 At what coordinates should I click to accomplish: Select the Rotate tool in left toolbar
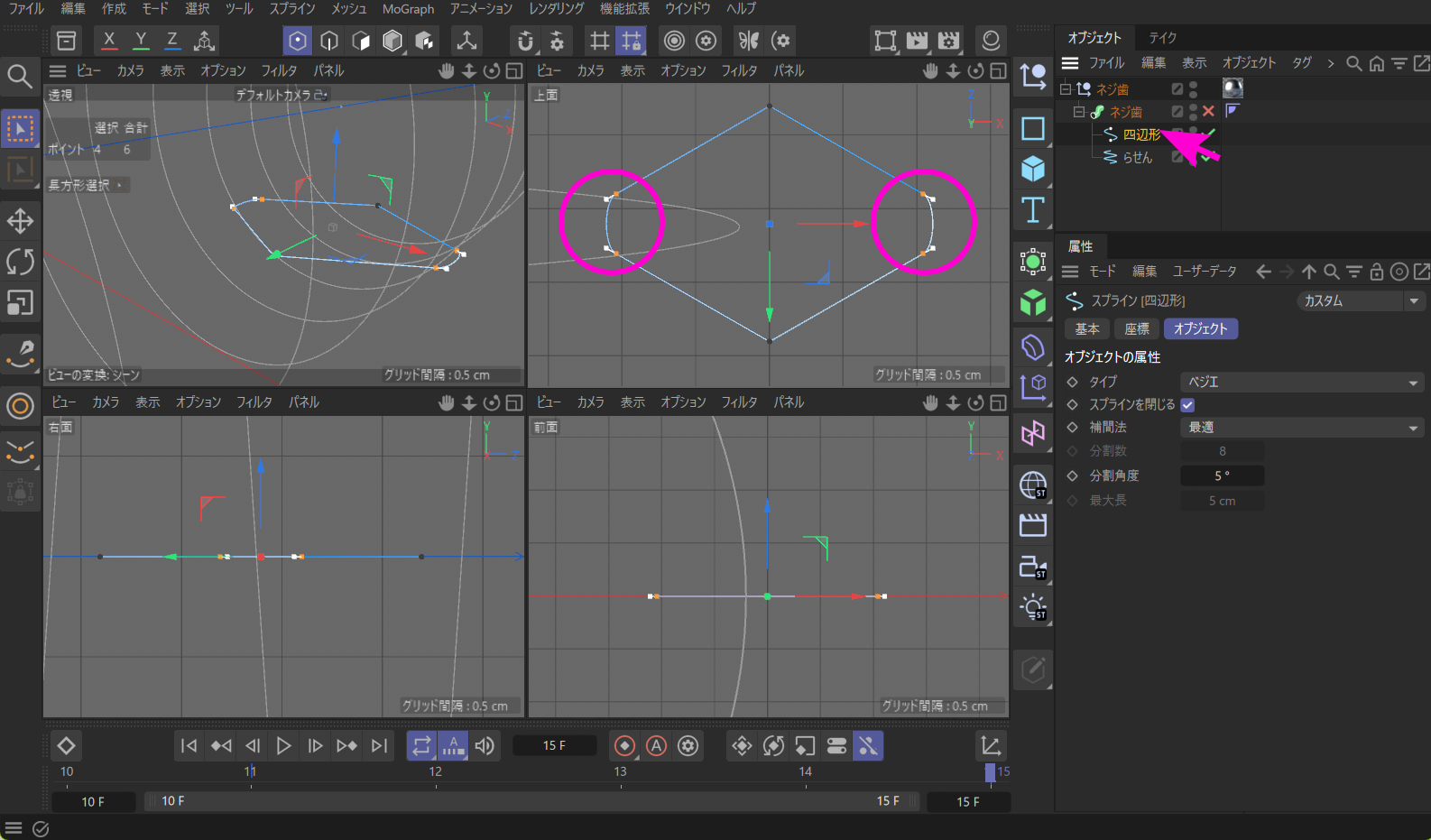pyautogui.click(x=20, y=262)
